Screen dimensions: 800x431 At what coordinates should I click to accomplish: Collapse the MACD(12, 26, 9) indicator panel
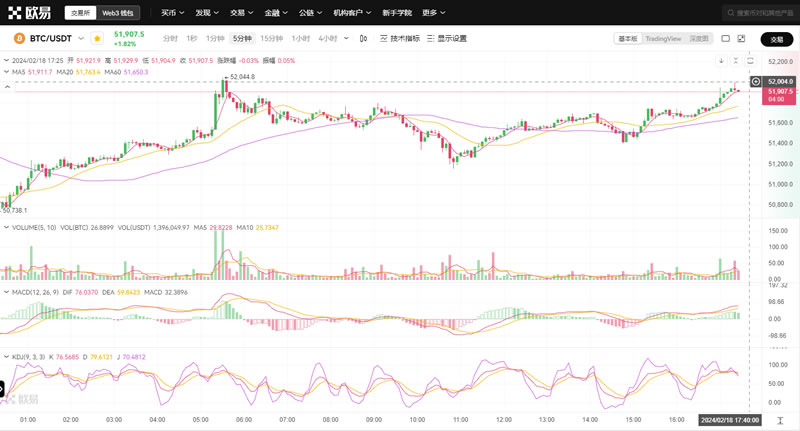[x=6, y=292]
